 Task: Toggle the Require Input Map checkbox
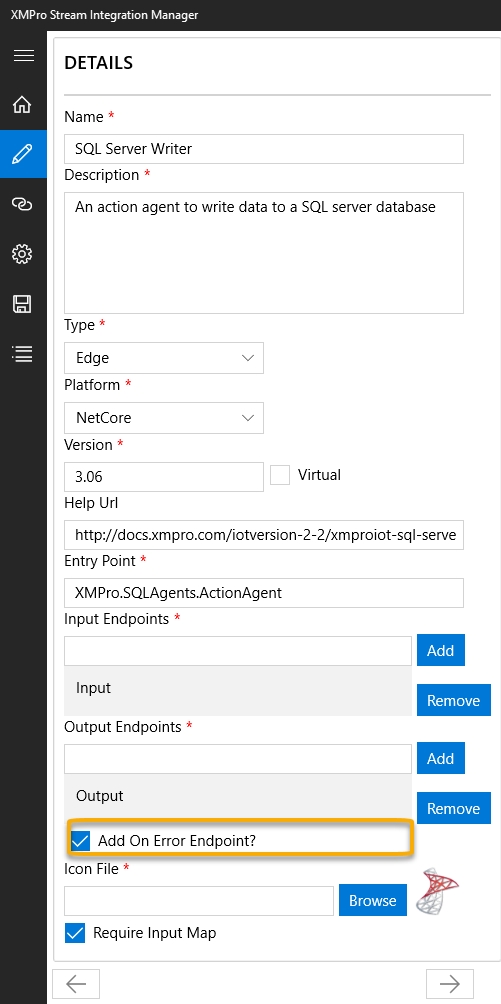coord(75,933)
